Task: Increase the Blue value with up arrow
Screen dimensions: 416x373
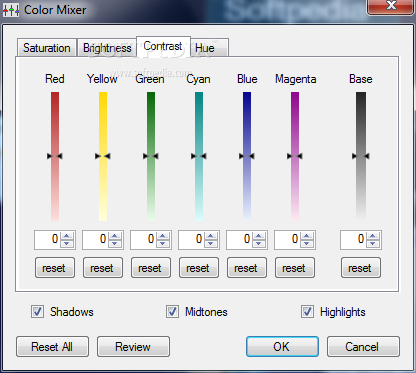Action: 259,236
